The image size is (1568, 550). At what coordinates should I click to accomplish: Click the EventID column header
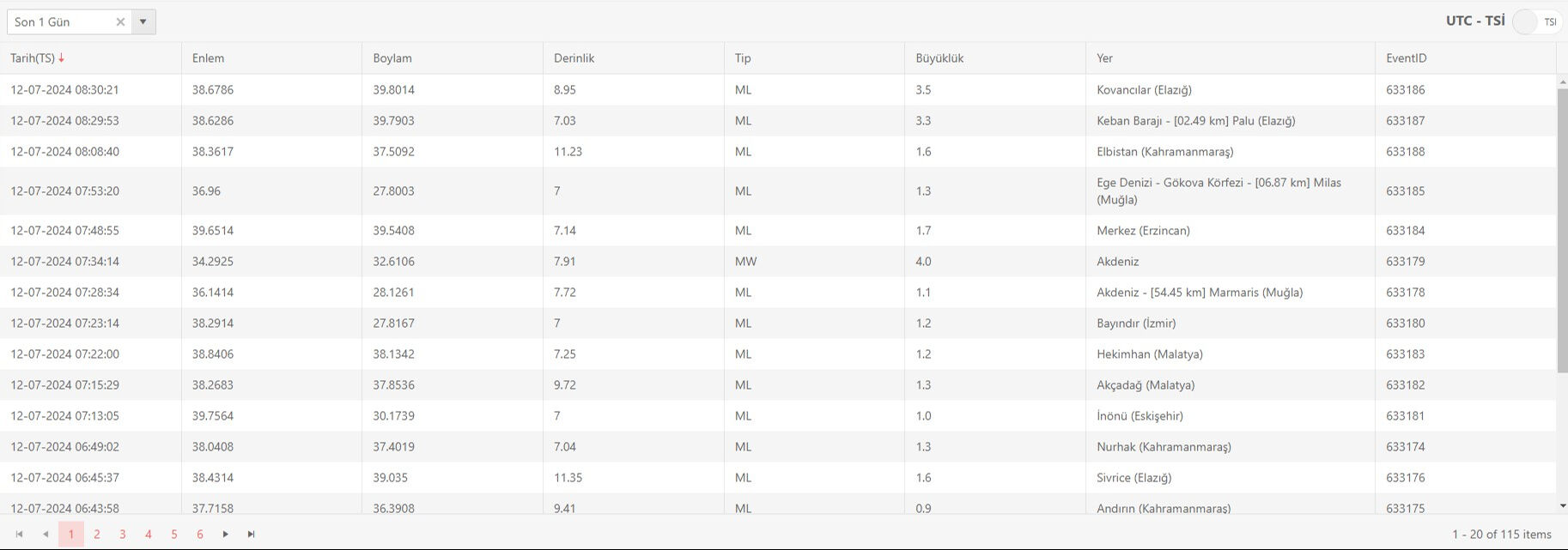[x=1406, y=58]
